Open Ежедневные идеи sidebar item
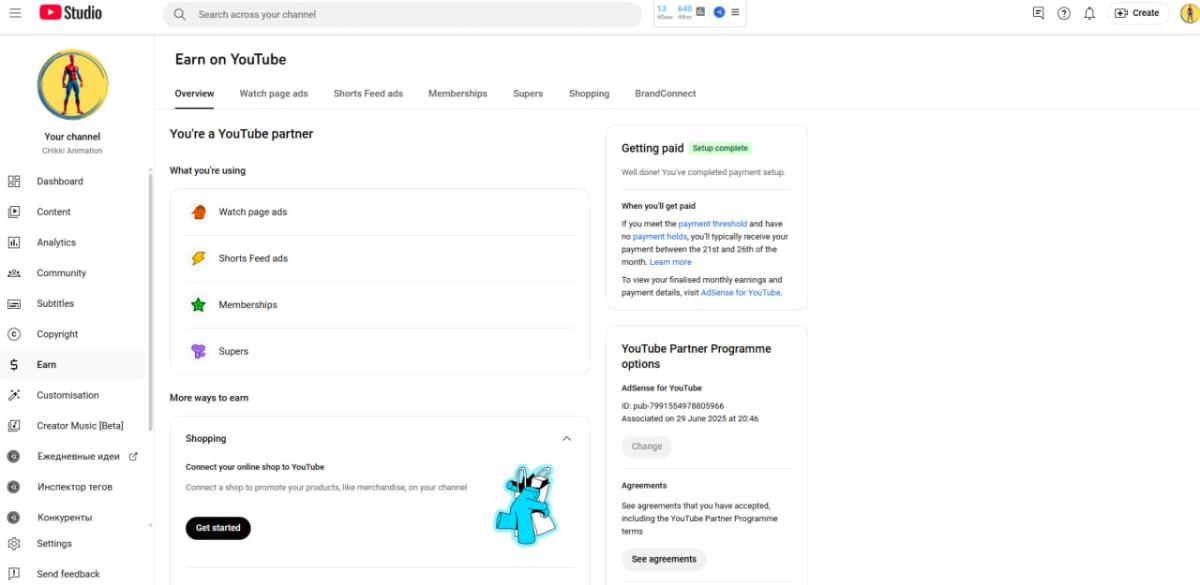Screen dimensions: 1200x585 78,456
